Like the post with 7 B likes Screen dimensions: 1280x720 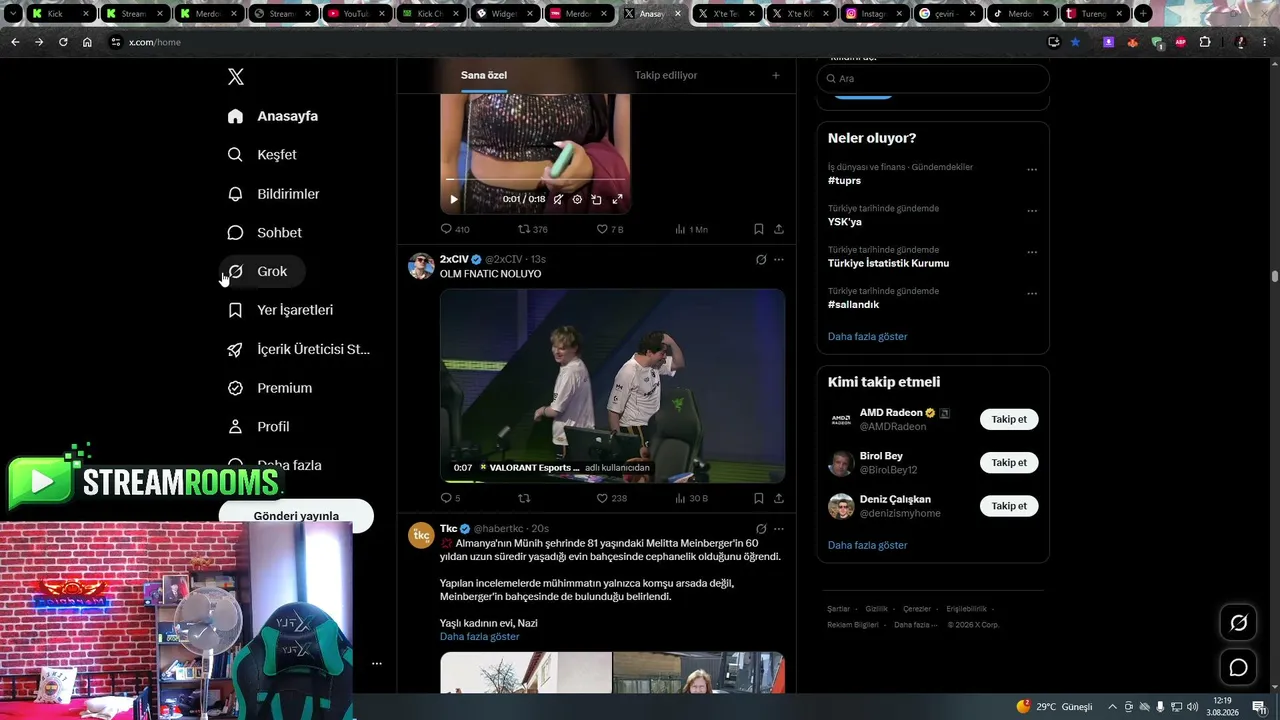point(609,229)
